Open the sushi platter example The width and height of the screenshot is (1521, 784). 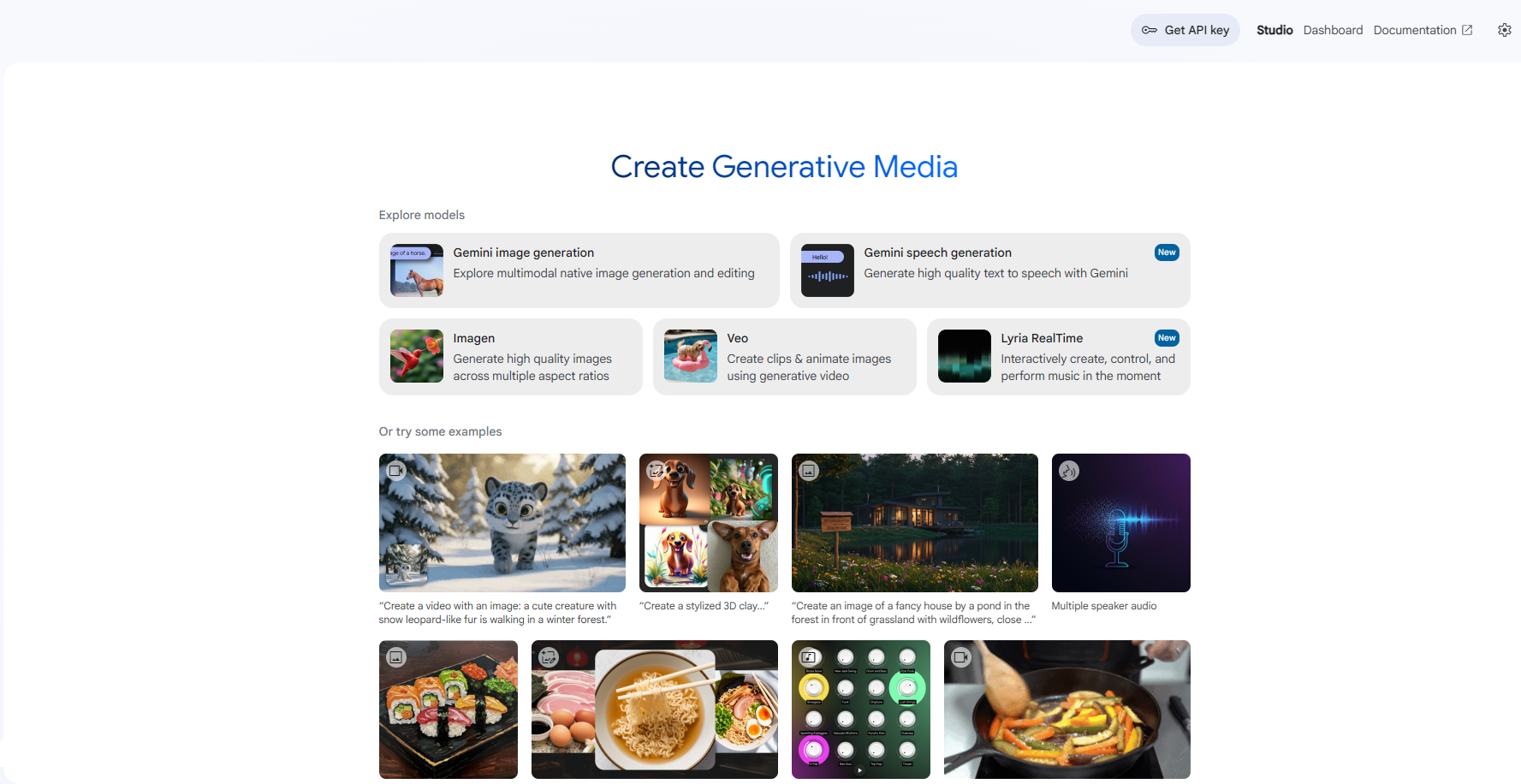[449, 710]
